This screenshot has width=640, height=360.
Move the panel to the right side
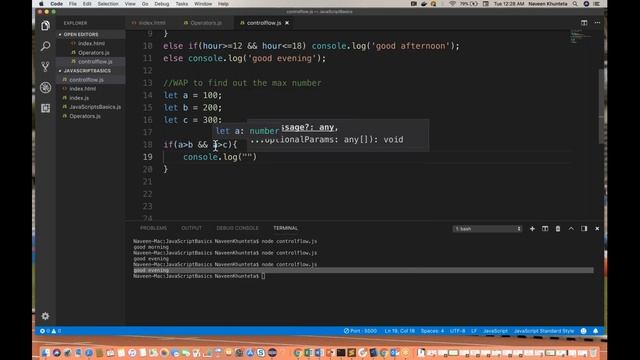584,229
